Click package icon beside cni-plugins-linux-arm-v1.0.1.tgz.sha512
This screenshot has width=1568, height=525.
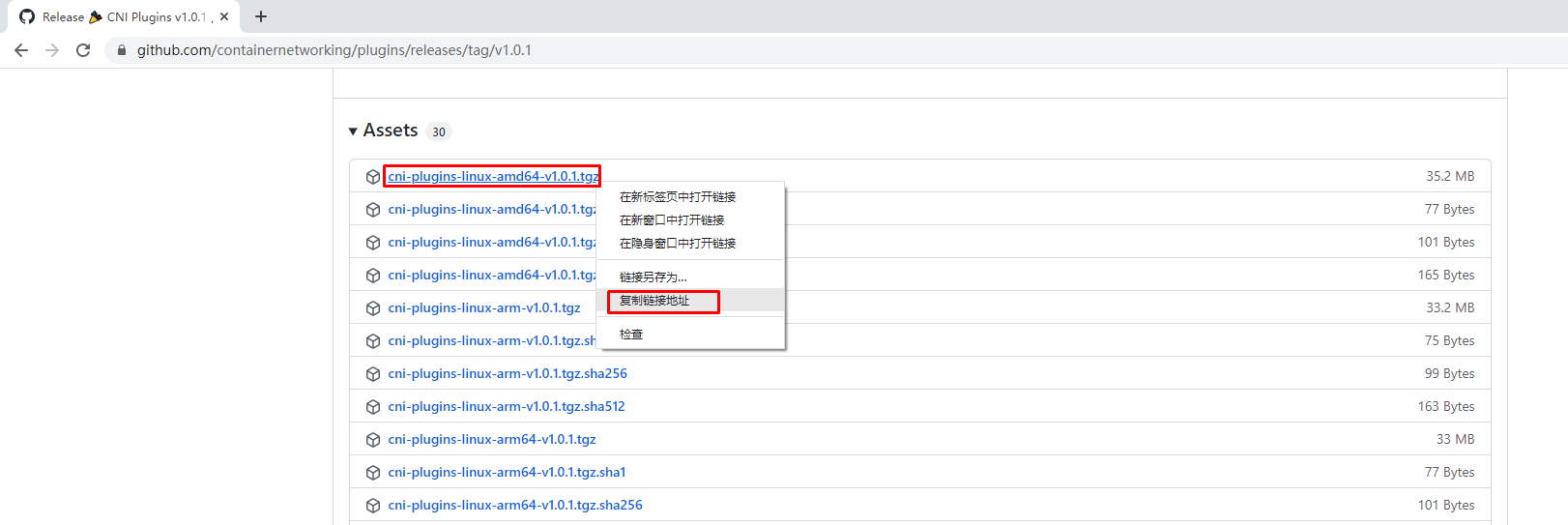[373, 407]
